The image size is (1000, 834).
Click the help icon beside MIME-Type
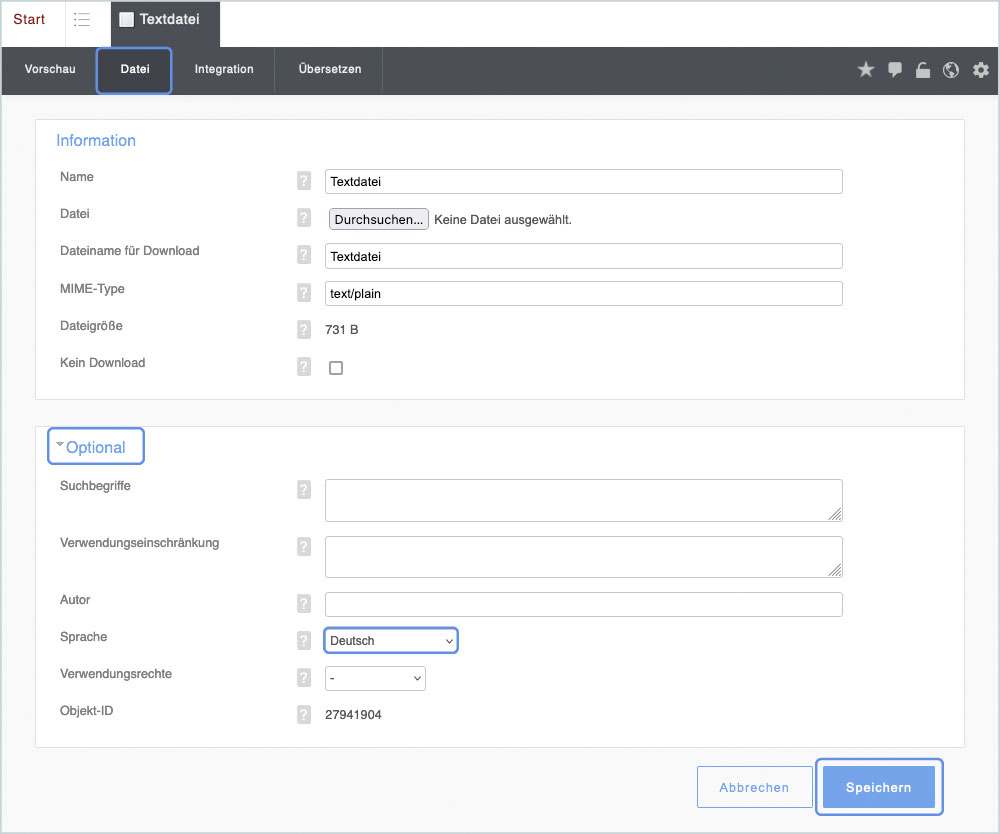click(x=304, y=293)
